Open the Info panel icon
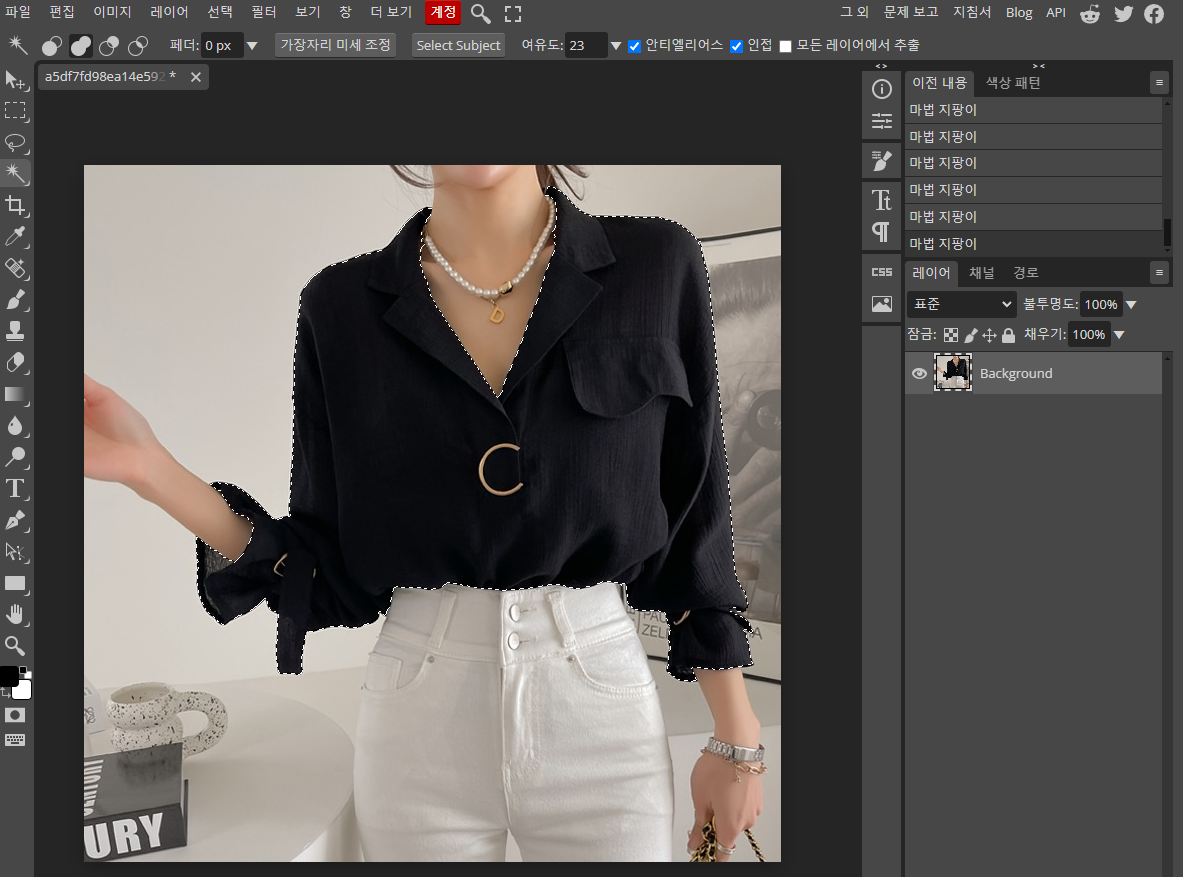 881,89
